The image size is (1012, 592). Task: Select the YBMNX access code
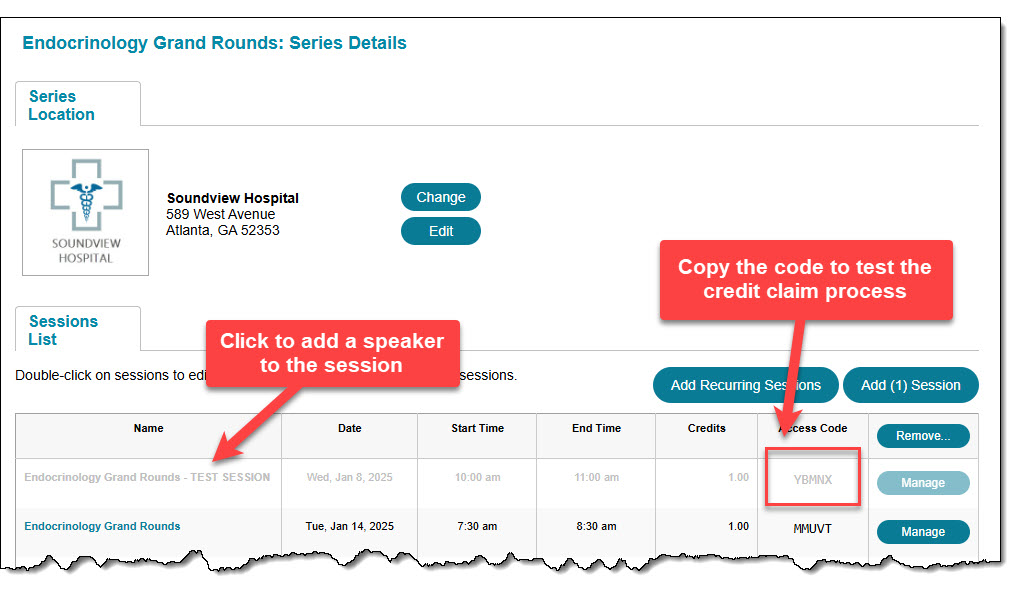tap(813, 480)
